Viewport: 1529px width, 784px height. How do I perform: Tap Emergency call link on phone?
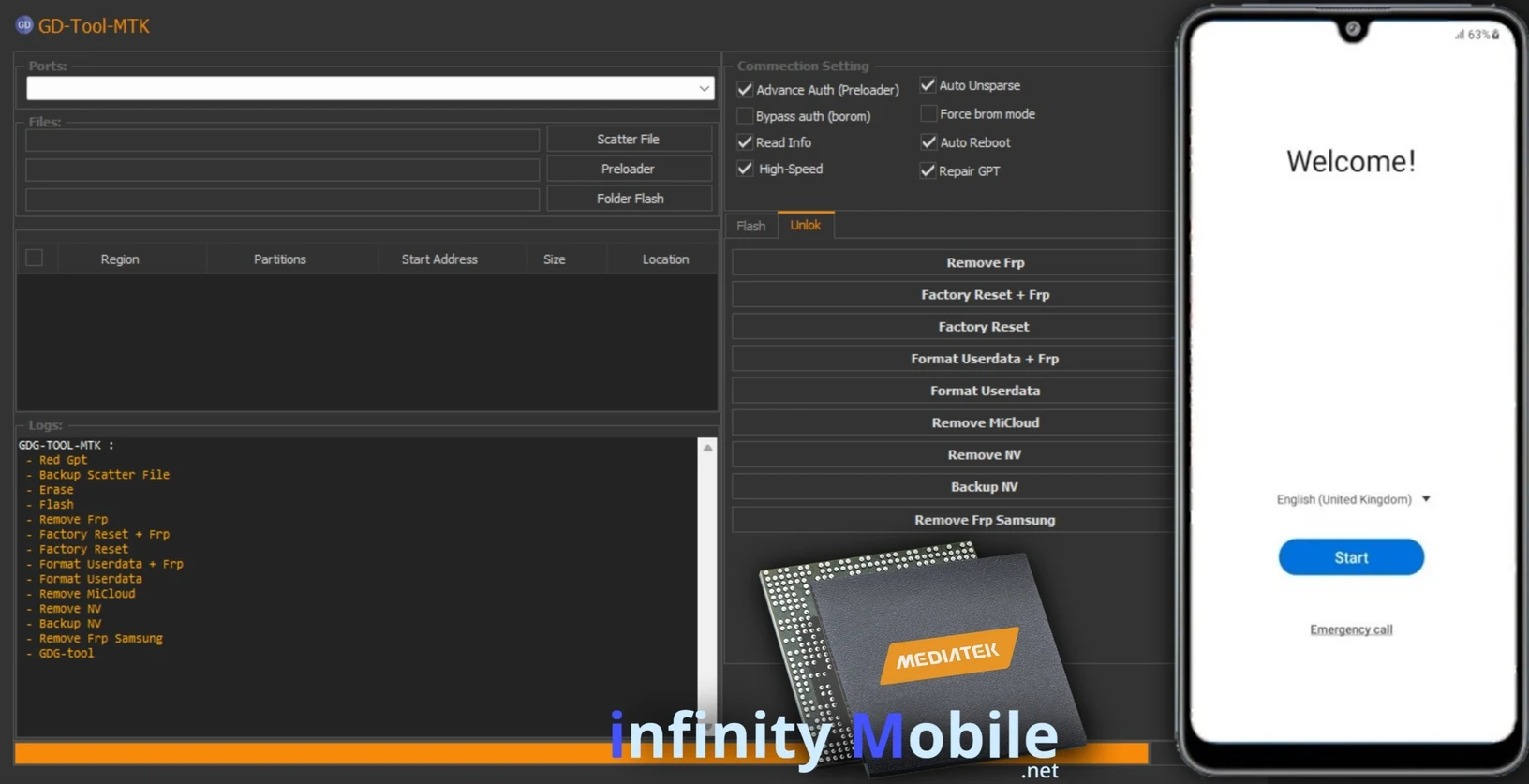click(x=1351, y=629)
